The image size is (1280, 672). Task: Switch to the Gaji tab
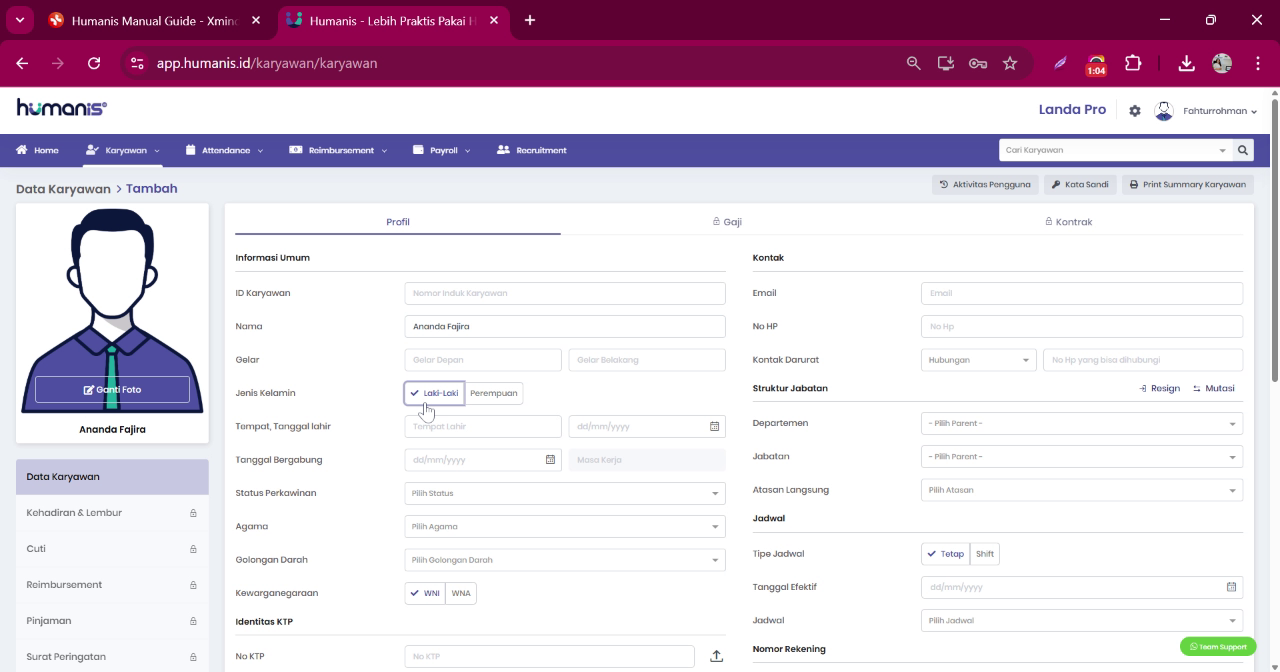(x=727, y=222)
